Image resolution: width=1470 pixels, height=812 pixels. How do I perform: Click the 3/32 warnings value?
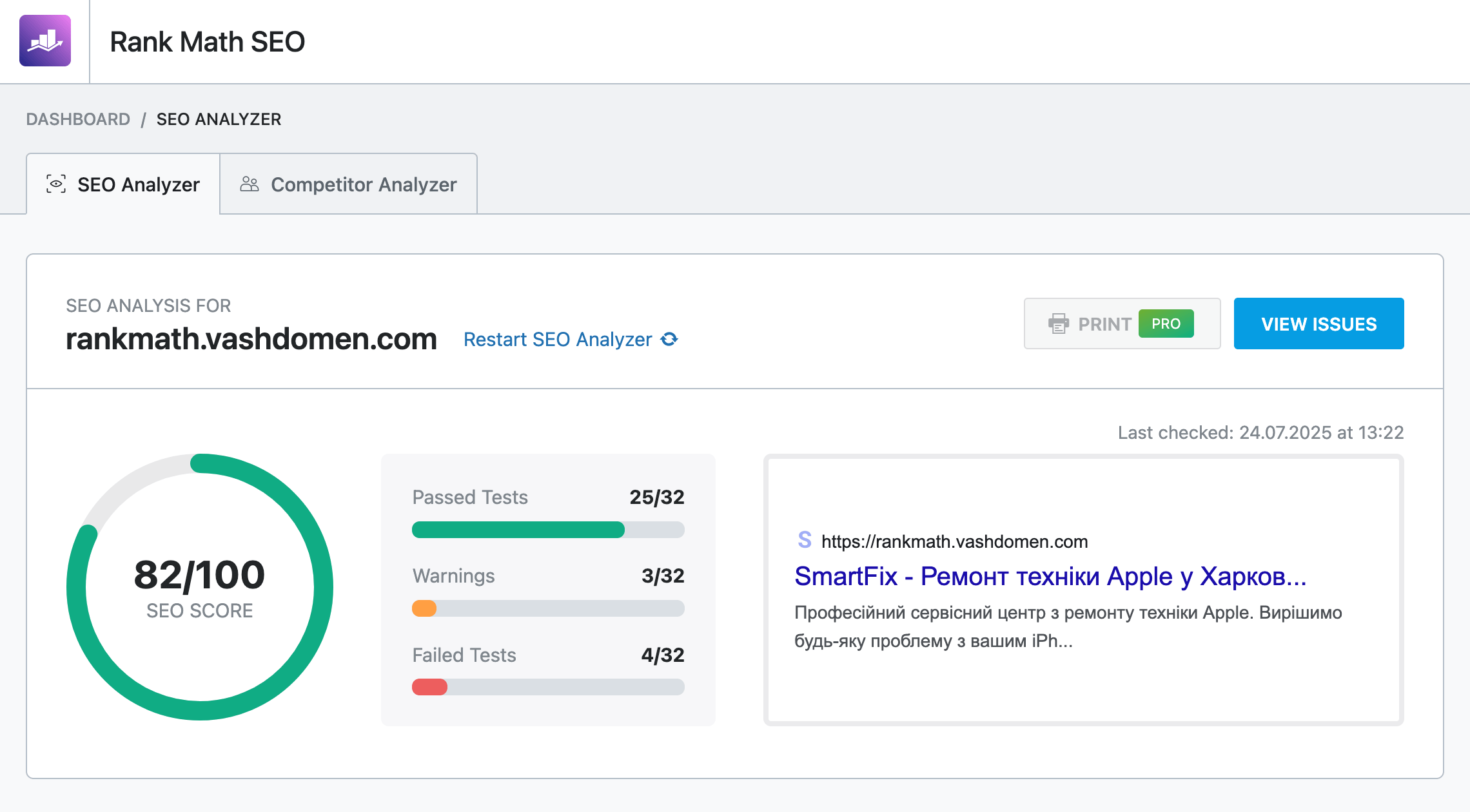(663, 575)
